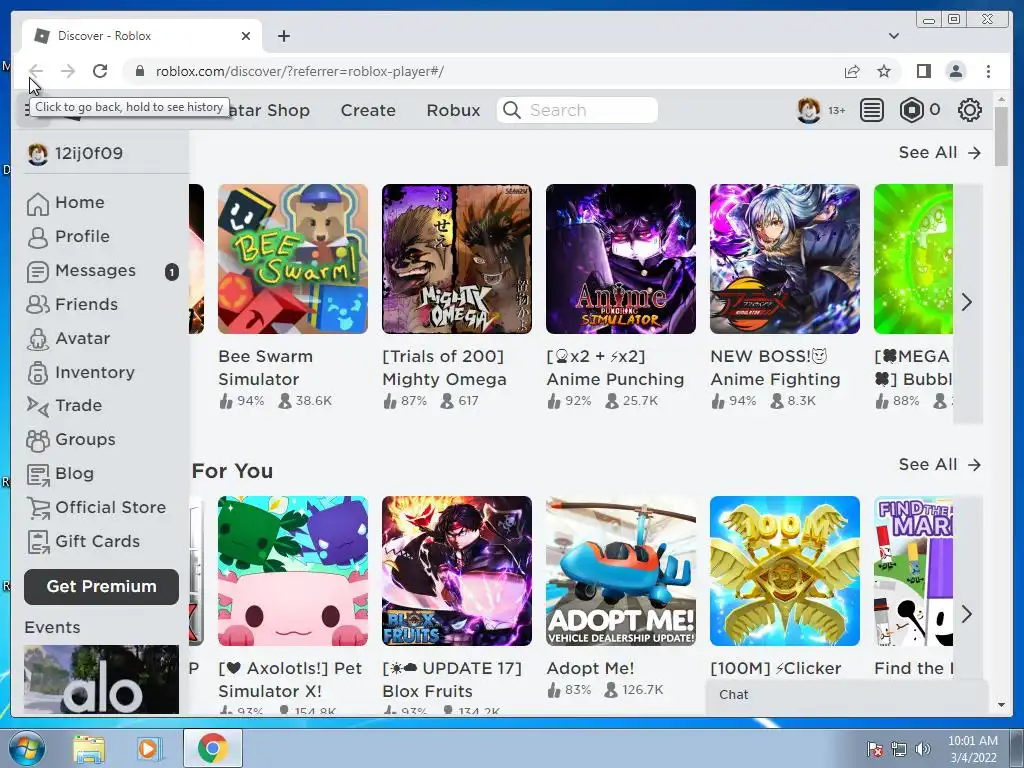Open Anime Fighting game thumbnail
Viewport: 1024px width, 768px height.
(x=785, y=259)
